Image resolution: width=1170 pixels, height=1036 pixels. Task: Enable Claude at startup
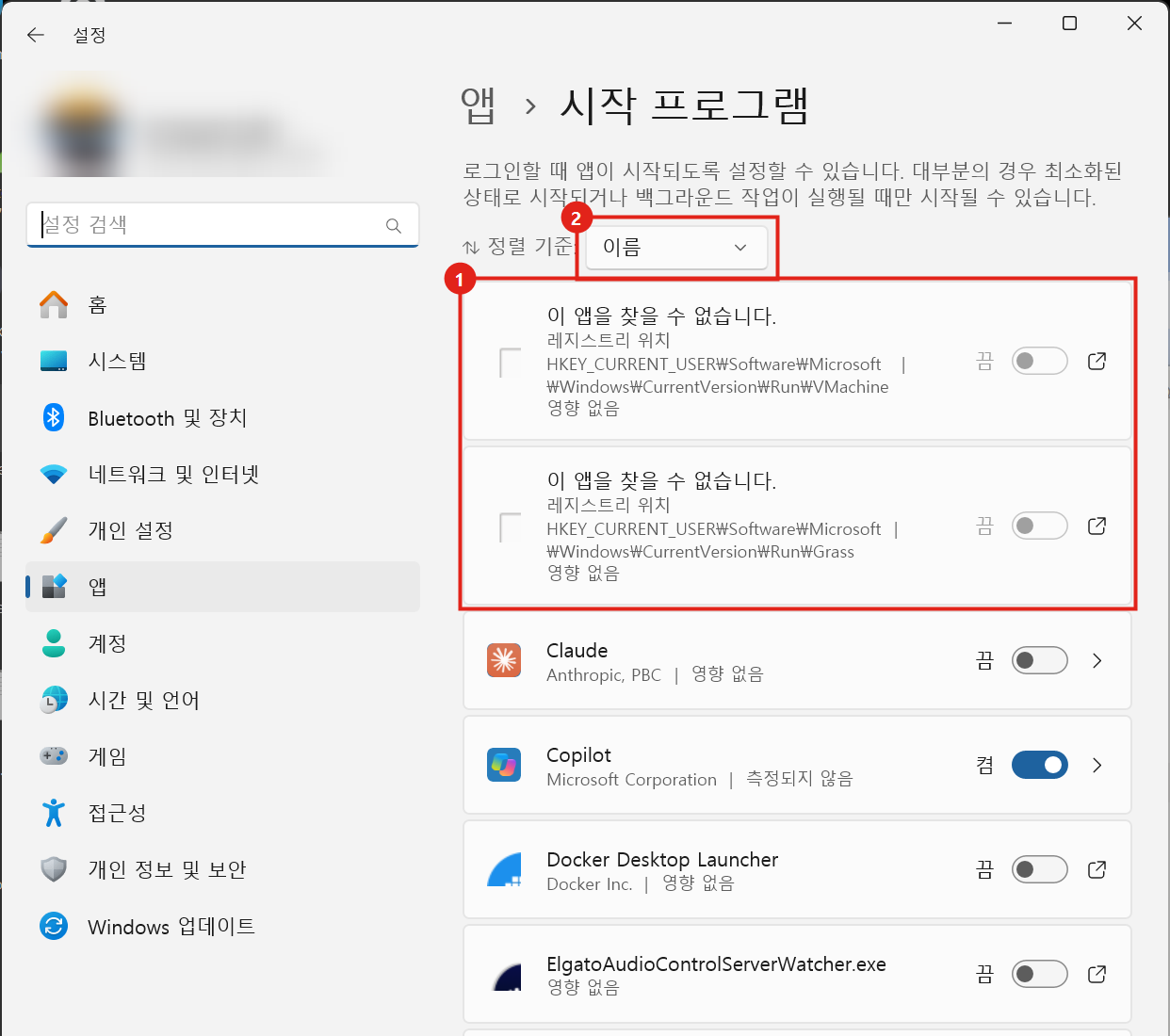1040,660
